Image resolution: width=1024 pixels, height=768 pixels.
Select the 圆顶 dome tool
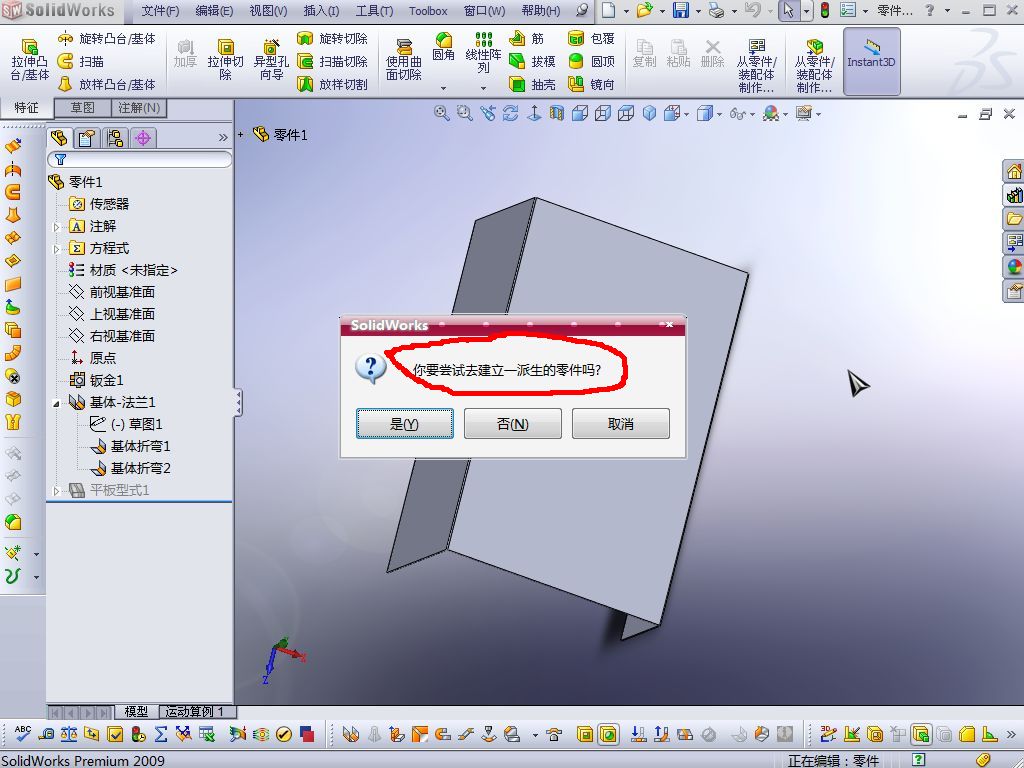pos(592,61)
